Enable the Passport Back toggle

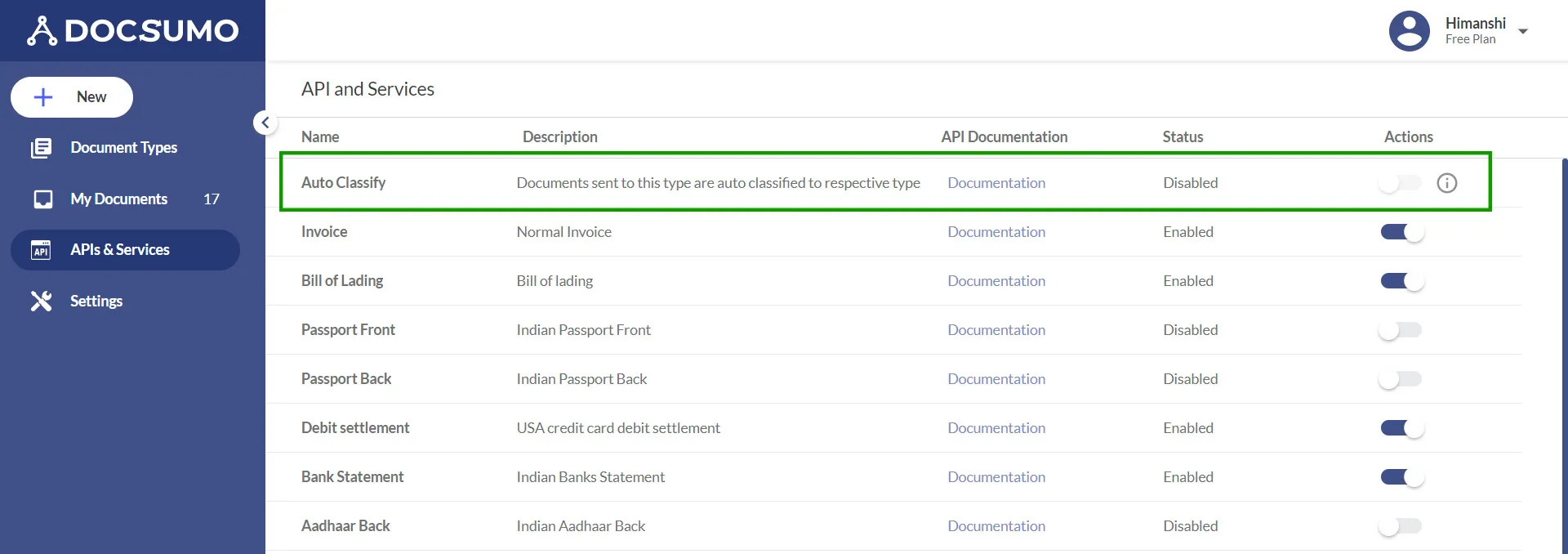tap(1400, 379)
